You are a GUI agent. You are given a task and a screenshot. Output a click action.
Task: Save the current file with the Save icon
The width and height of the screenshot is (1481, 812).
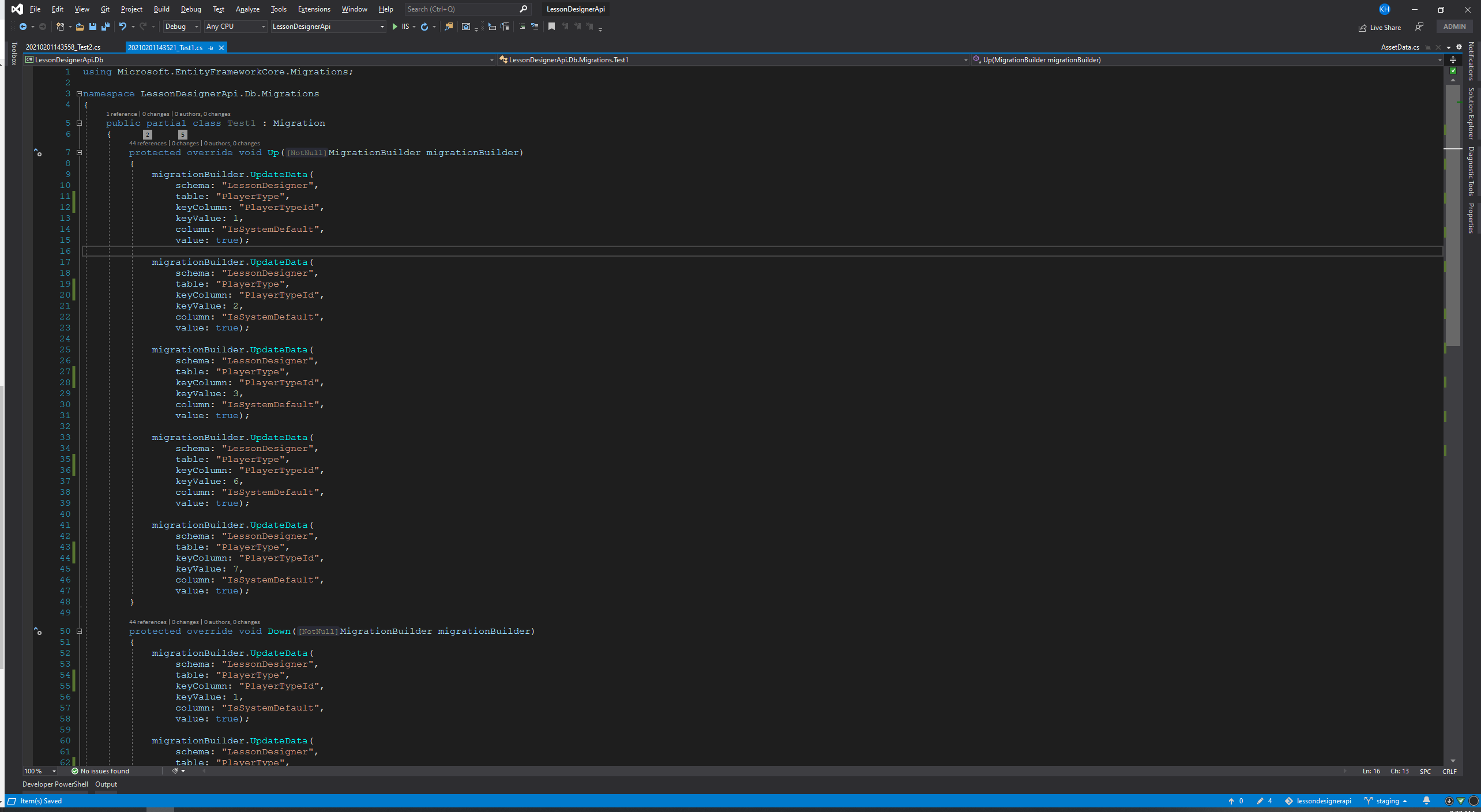click(x=92, y=27)
